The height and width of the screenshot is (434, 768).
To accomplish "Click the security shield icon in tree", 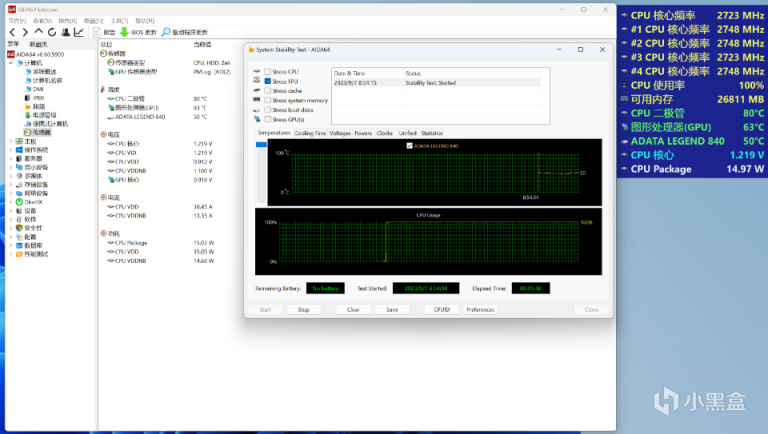I will [19, 228].
